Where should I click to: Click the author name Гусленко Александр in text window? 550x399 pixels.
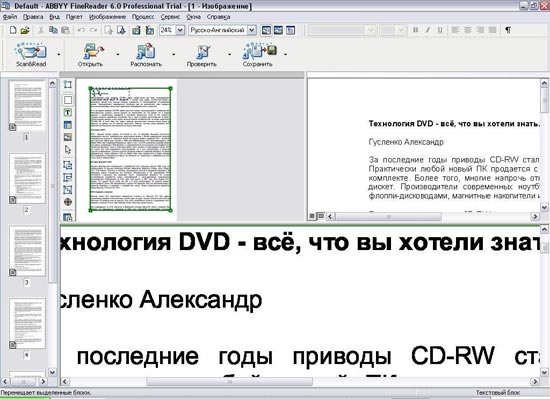[406, 142]
